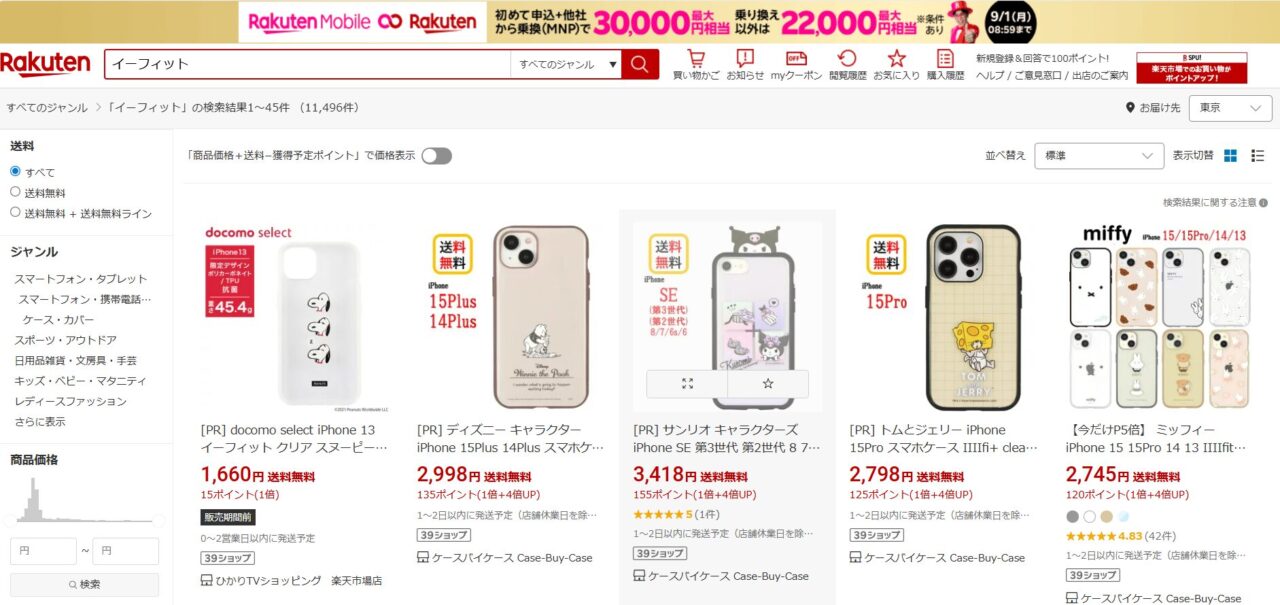Click the red search magnifier button

(640, 64)
